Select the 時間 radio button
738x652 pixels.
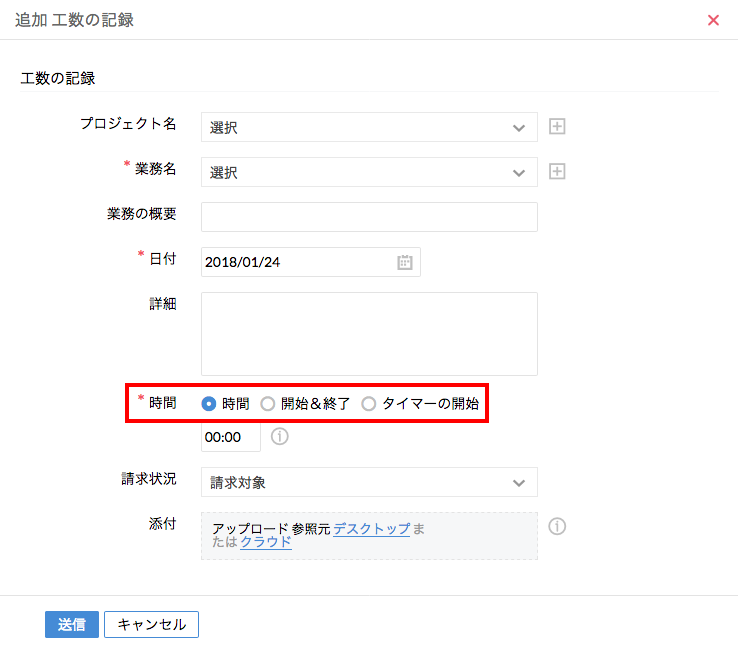pyautogui.click(x=209, y=404)
